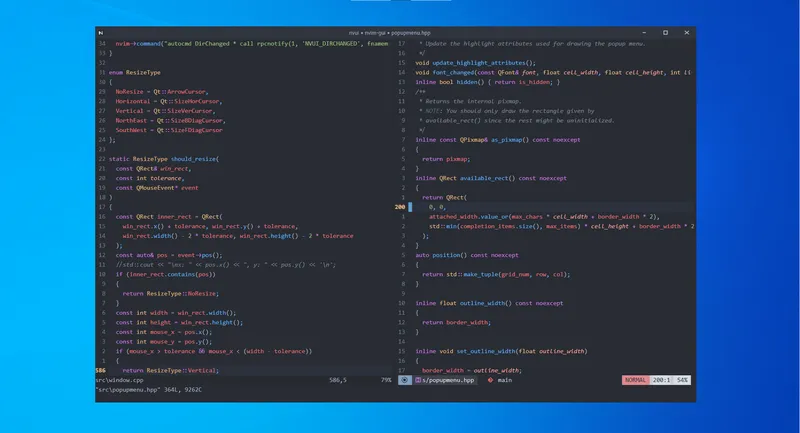This screenshot has width=800, height=433.
Task: Click the NorthEast = Qt::SizeBDiagCursor line
Action: pyautogui.click(x=170, y=121)
